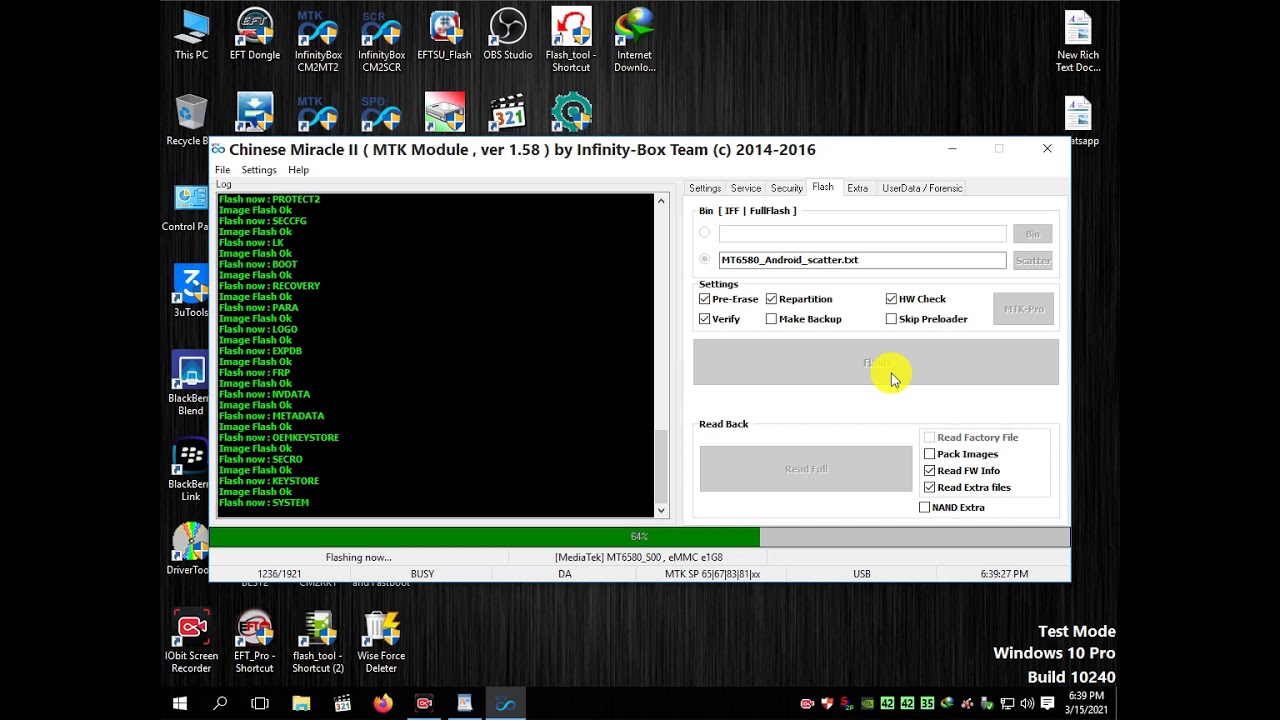Check the Pack Images option
Screen dimensions: 1280x720
pos(930,454)
